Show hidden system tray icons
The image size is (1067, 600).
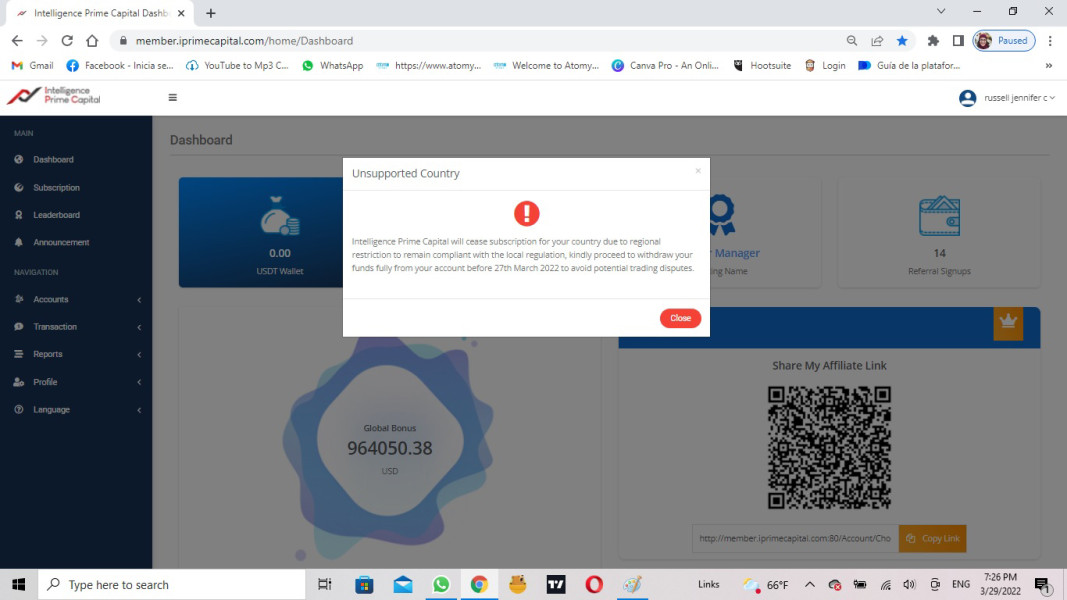809,584
